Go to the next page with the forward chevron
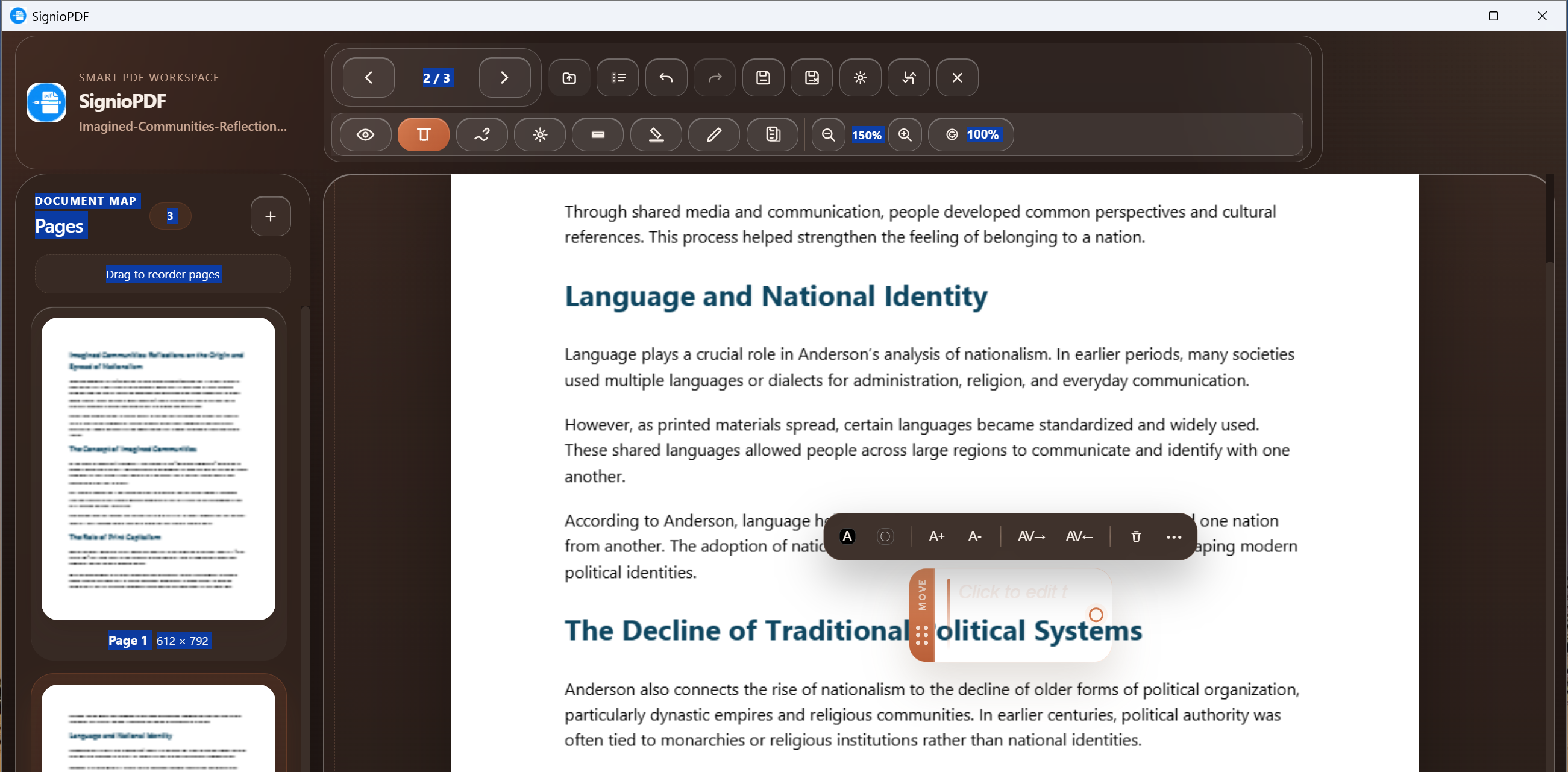 (x=504, y=77)
